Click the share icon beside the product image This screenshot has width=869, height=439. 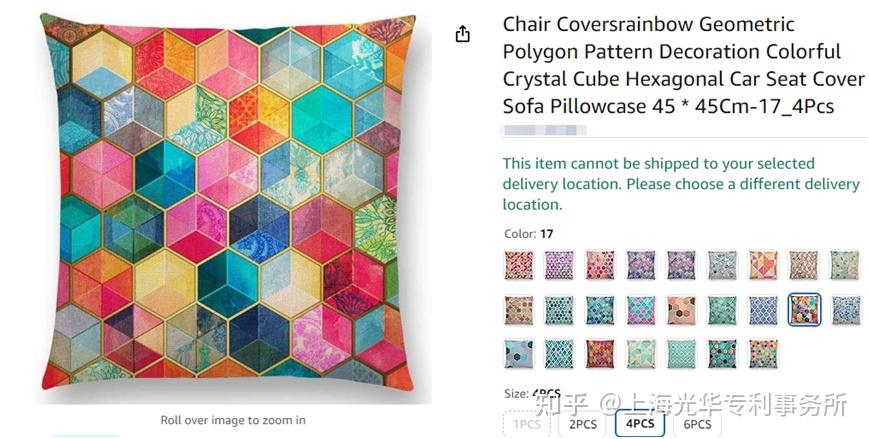[x=462, y=35]
